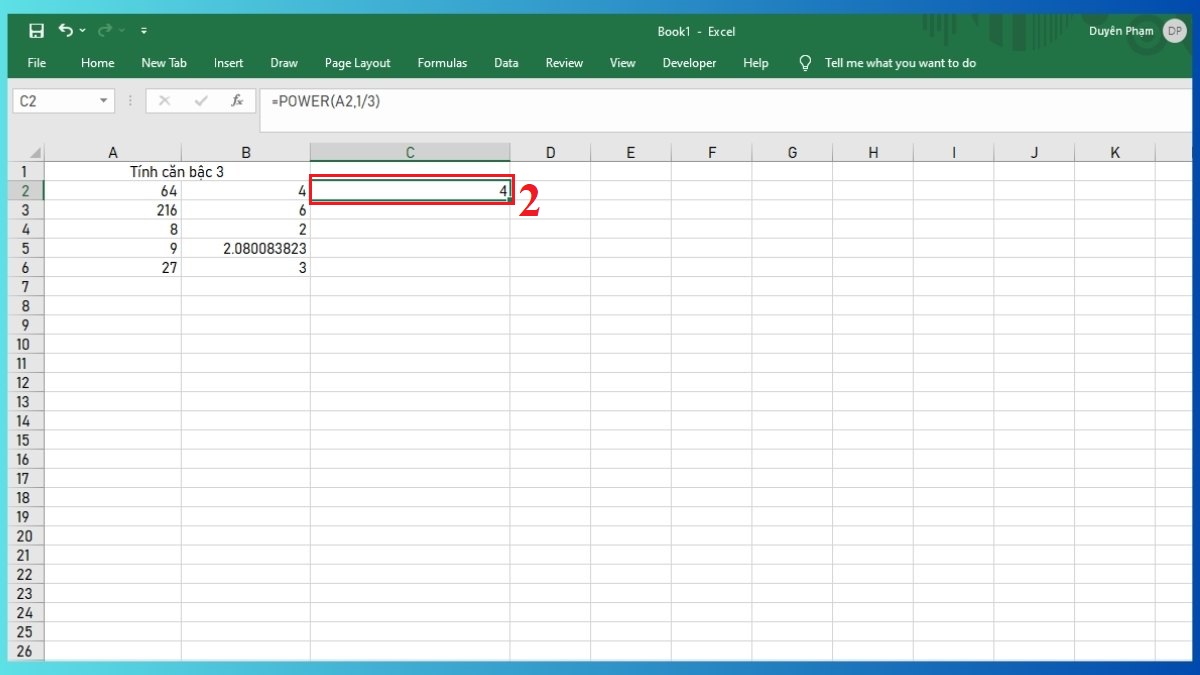The image size is (1200, 675).
Task: Open the Undo history dropdown
Action: click(82, 31)
